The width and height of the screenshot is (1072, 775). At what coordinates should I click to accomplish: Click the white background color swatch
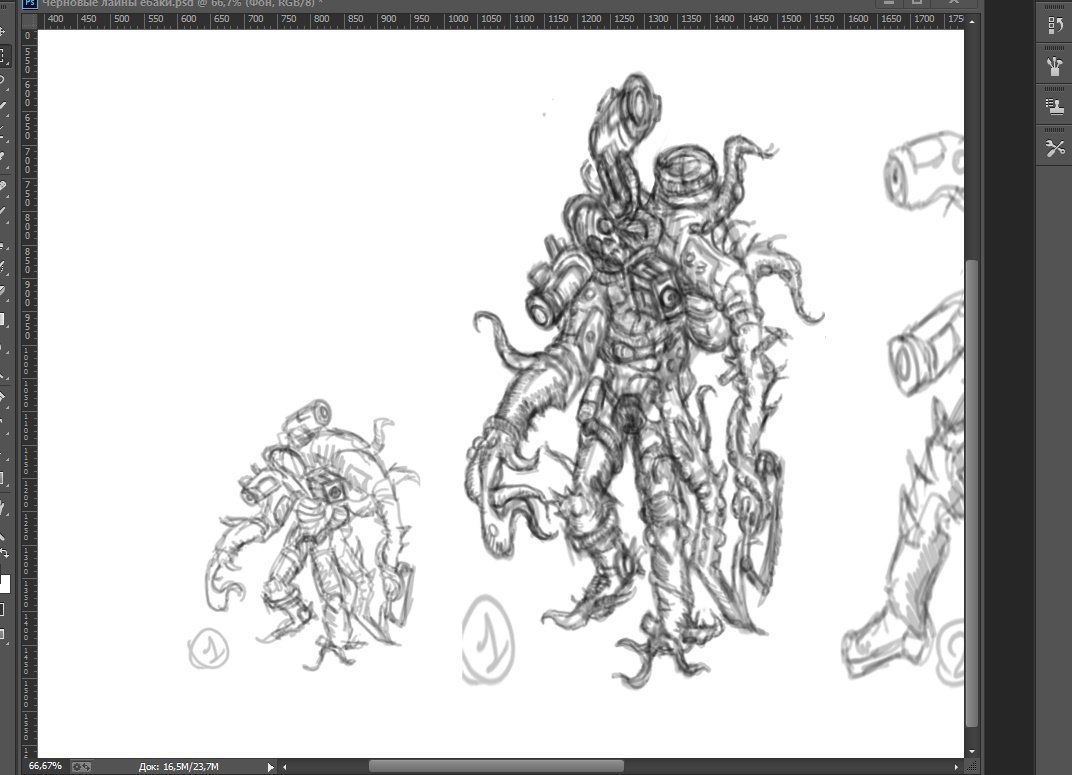click(4, 583)
